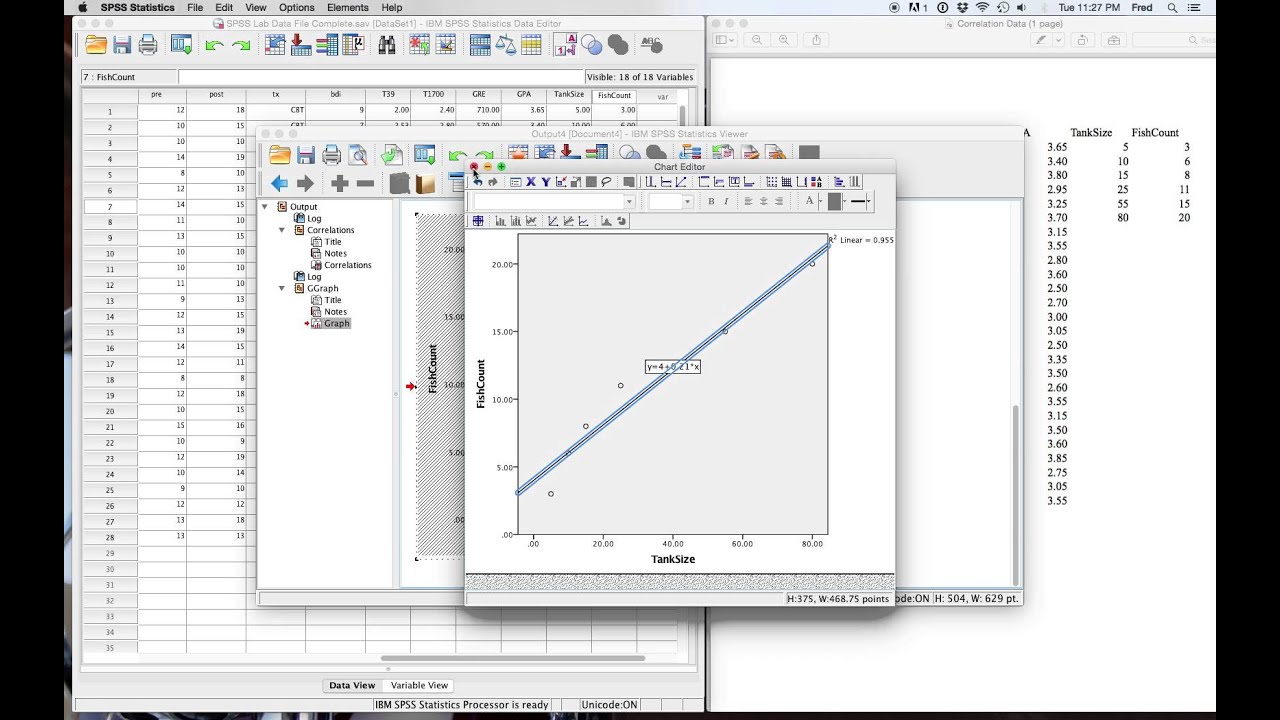Toggle Italic in Chart Editor

click(x=726, y=201)
